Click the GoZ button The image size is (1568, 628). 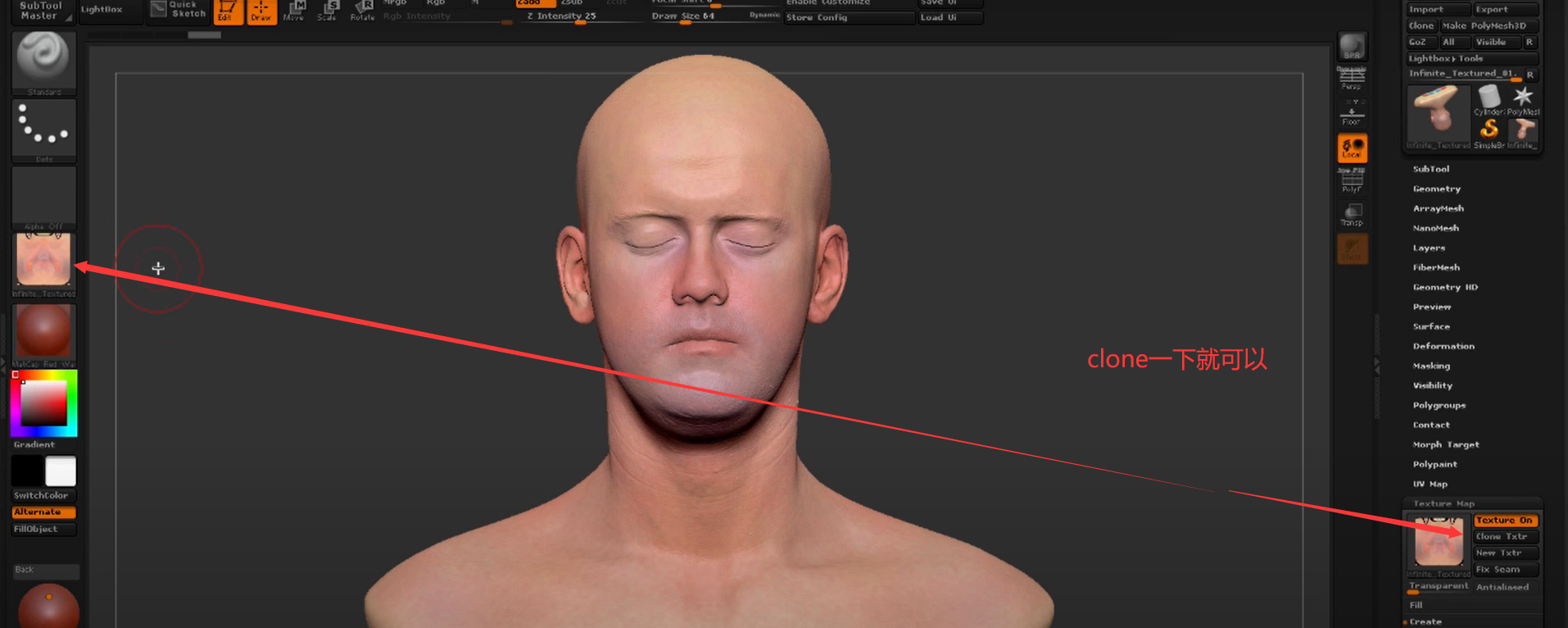tap(1421, 43)
